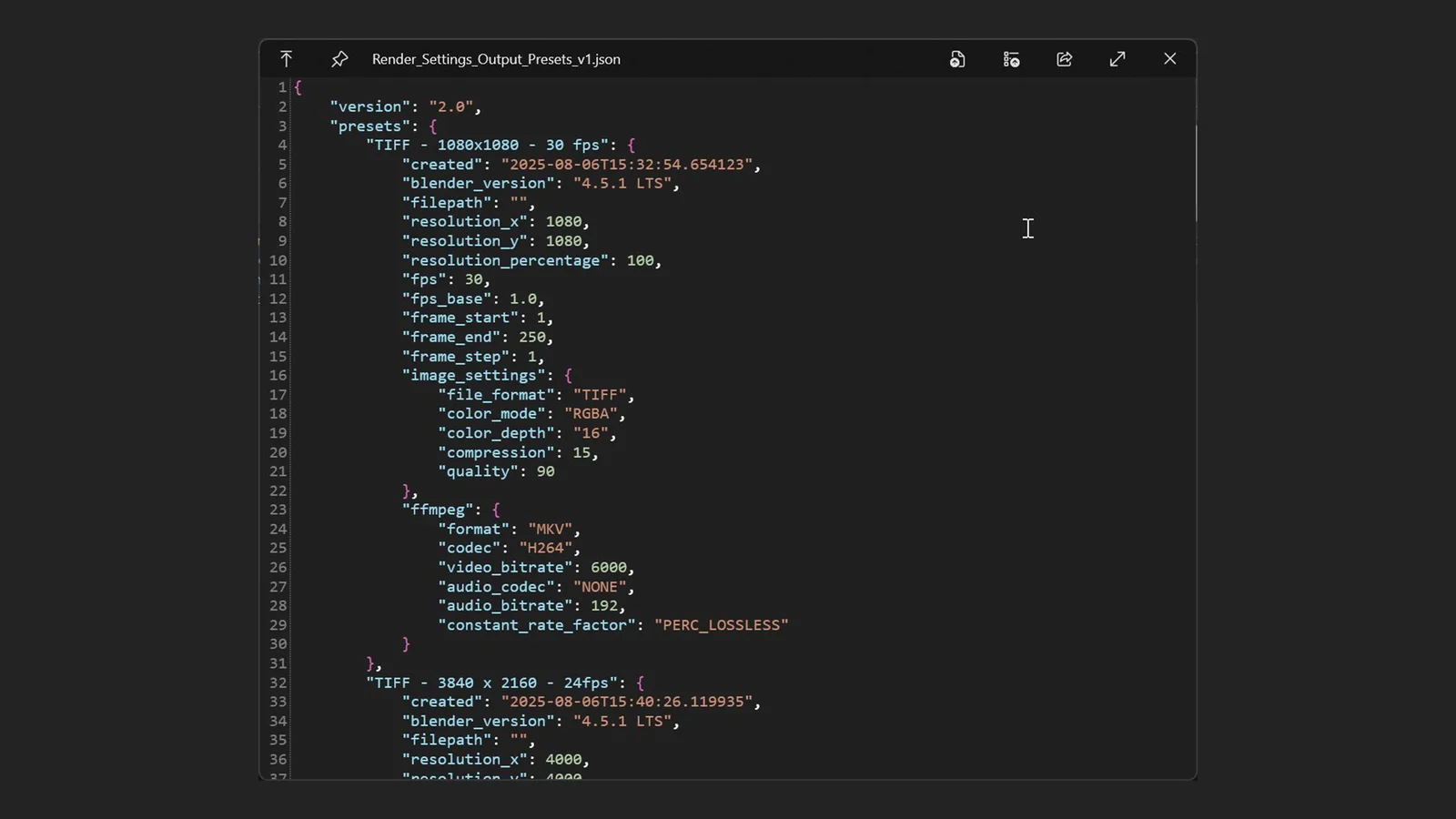
Task: Expand the preview to full screen
Action: [1117, 58]
